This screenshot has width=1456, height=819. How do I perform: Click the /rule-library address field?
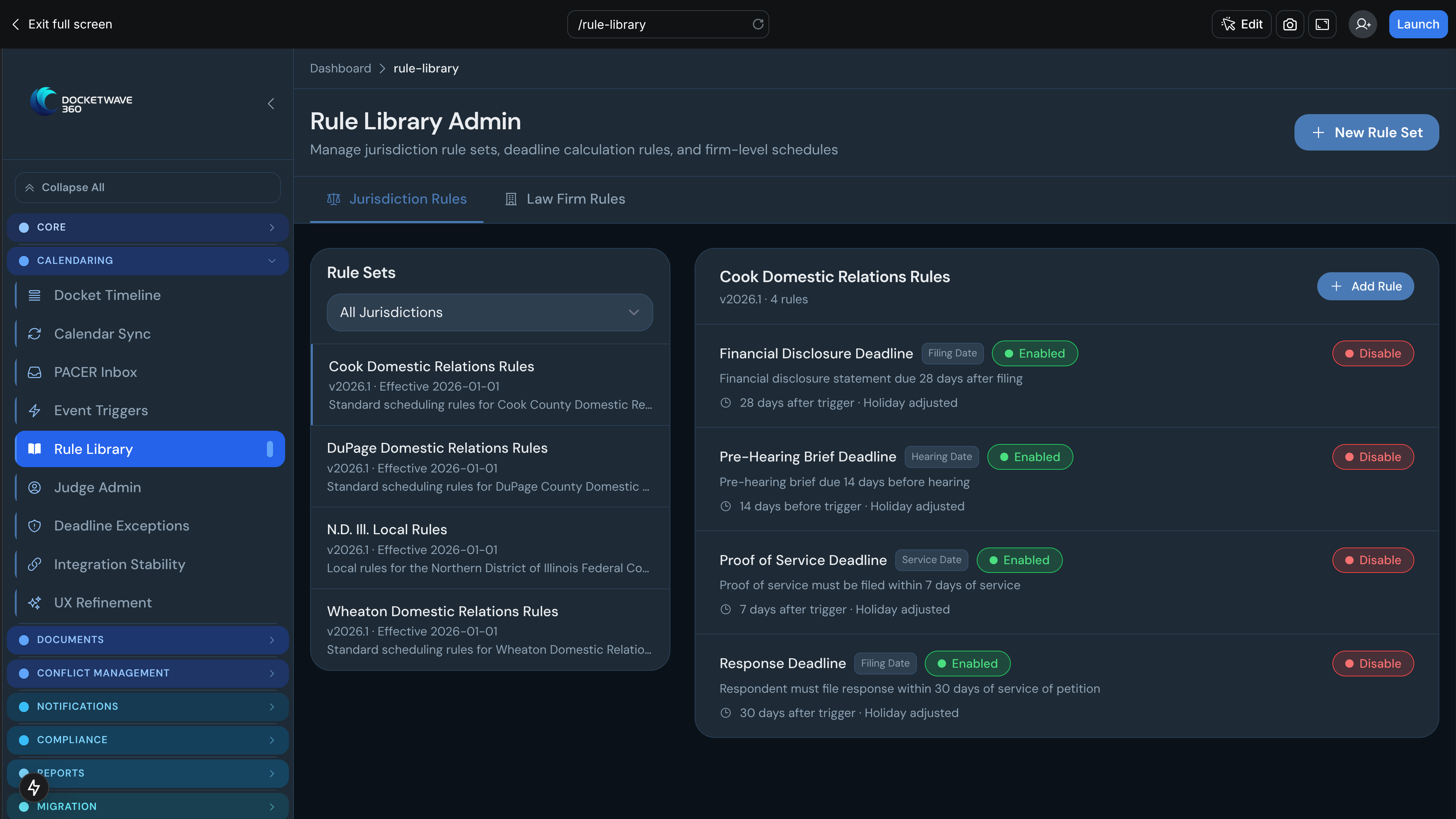(667, 24)
